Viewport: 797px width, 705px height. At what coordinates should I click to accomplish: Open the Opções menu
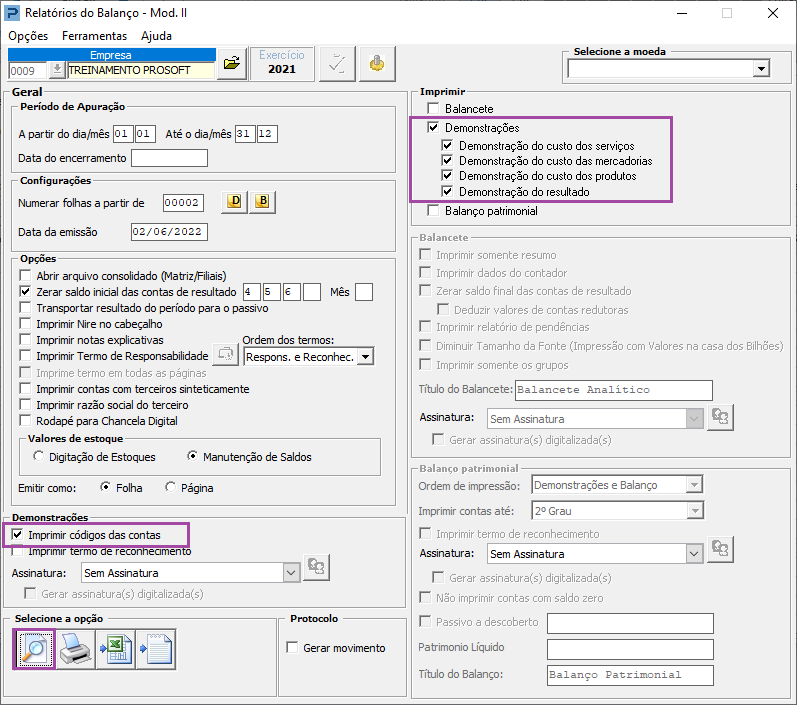(x=28, y=36)
